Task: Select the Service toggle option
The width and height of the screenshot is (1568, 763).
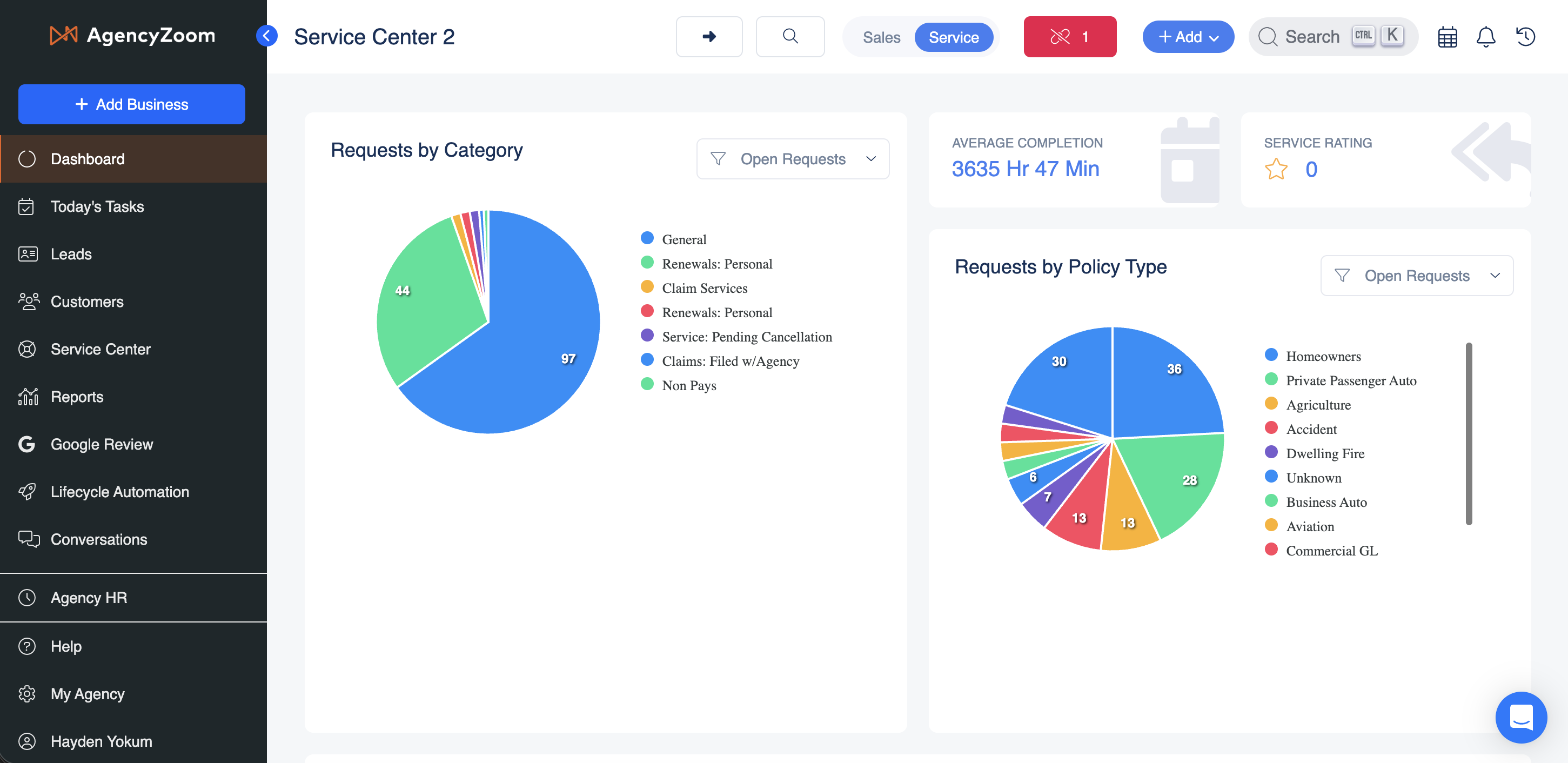Action: [953, 37]
